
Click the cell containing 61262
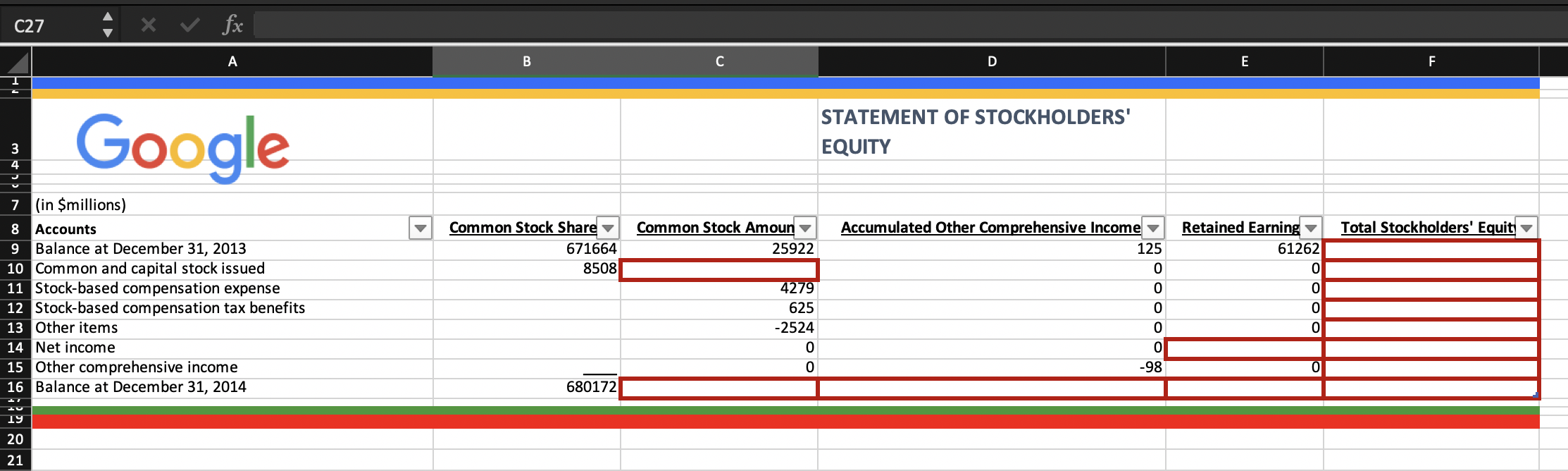click(x=1245, y=249)
